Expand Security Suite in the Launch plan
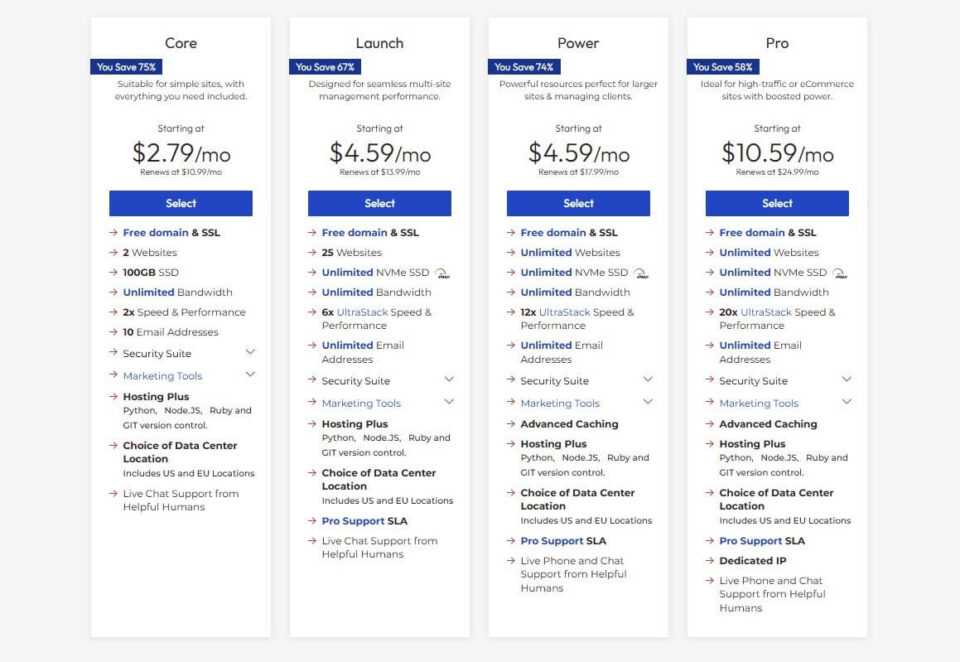Viewport: 960px width, 662px height. click(449, 379)
